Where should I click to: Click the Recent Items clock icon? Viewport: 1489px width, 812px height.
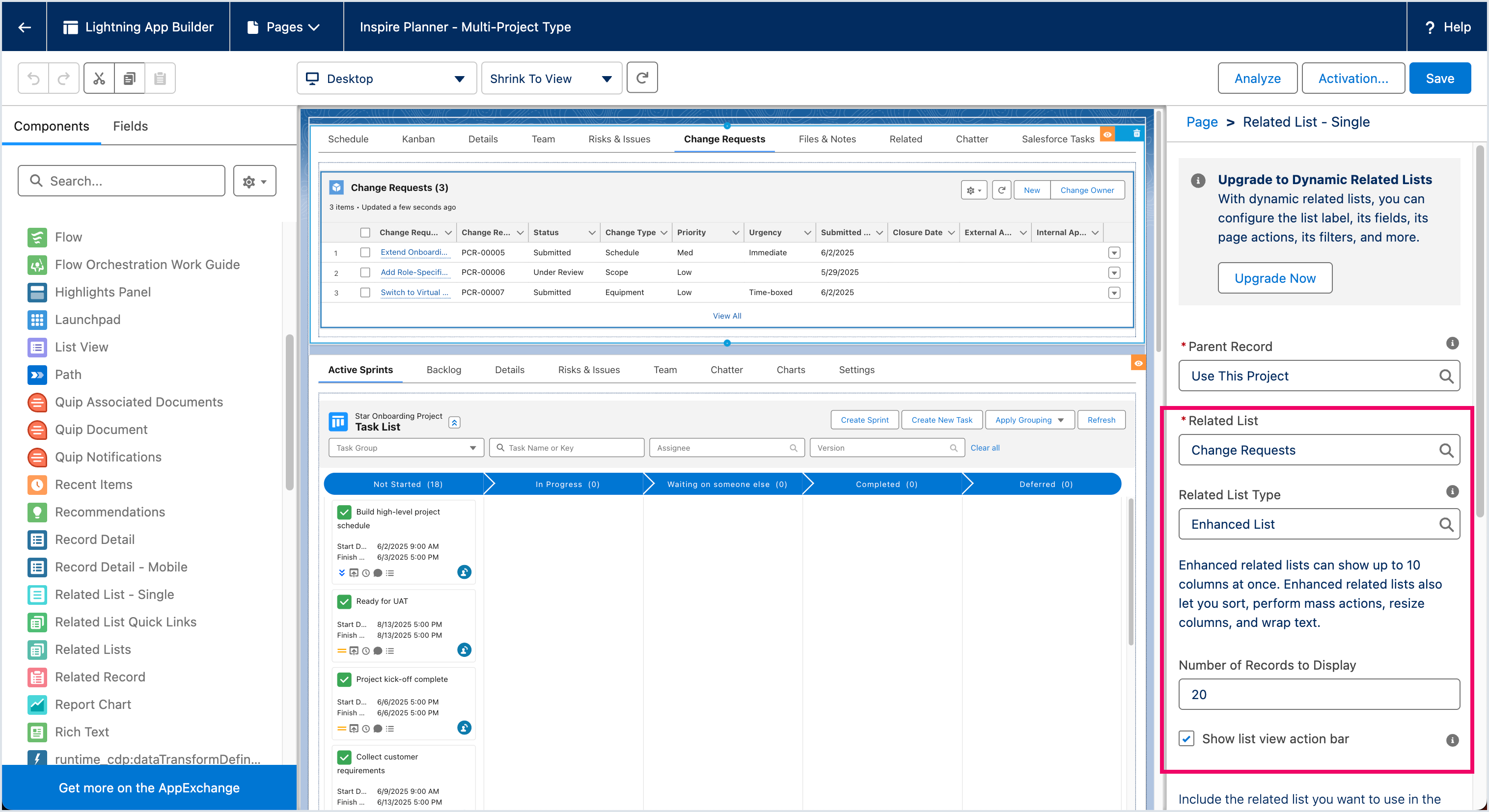(37, 485)
